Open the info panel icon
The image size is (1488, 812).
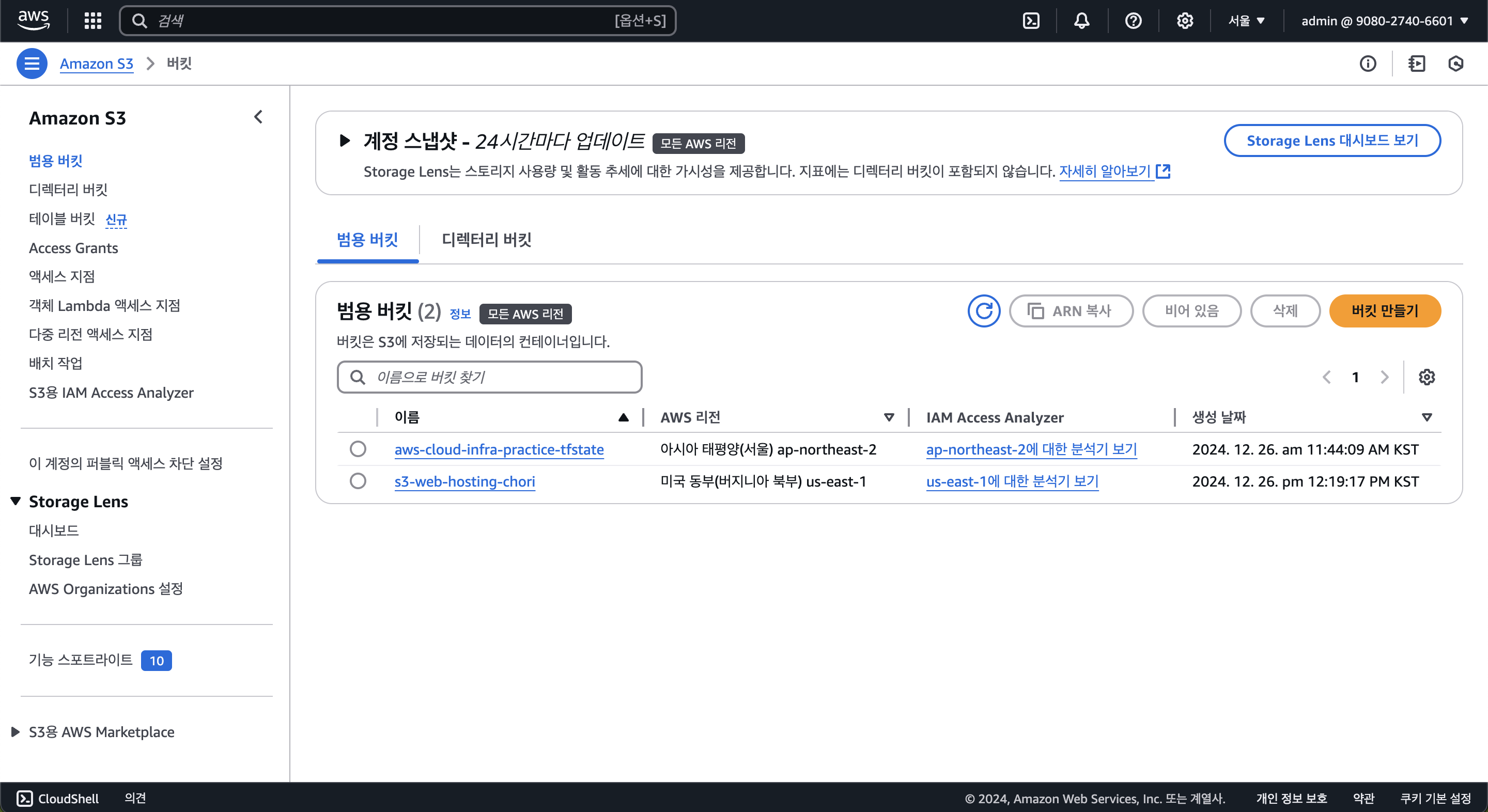[1367, 64]
